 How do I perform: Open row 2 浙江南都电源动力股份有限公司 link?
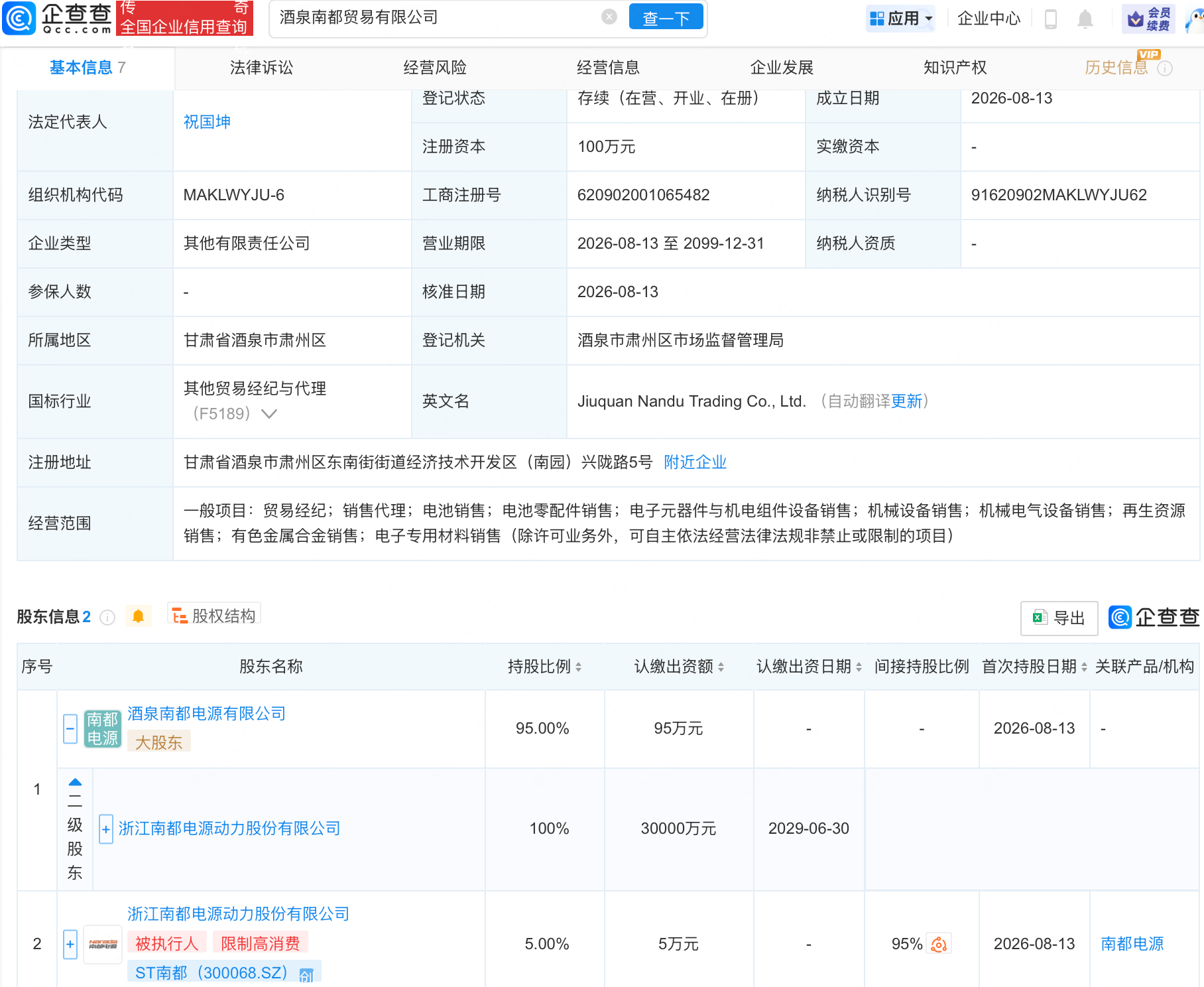point(238,914)
